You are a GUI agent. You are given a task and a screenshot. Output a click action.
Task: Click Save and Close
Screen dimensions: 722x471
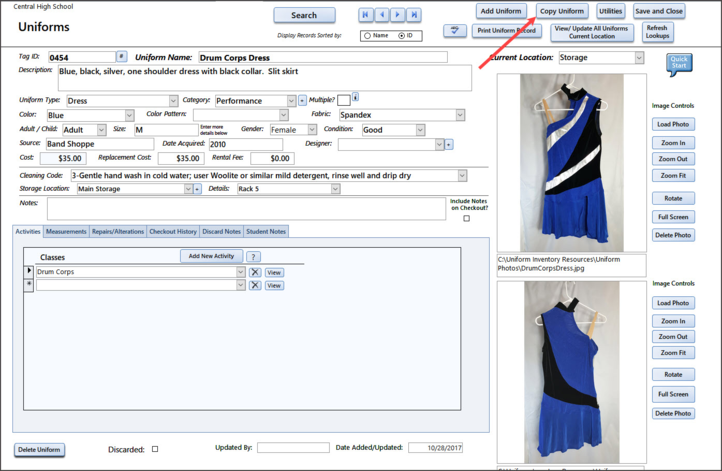(659, 11)
